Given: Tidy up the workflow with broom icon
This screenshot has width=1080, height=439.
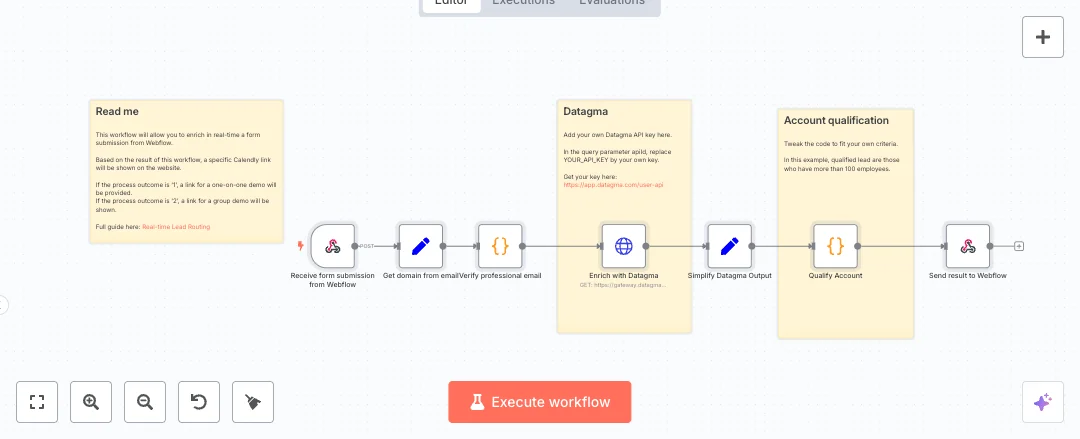Looking at the screenshot, I should tap(253, 402).
